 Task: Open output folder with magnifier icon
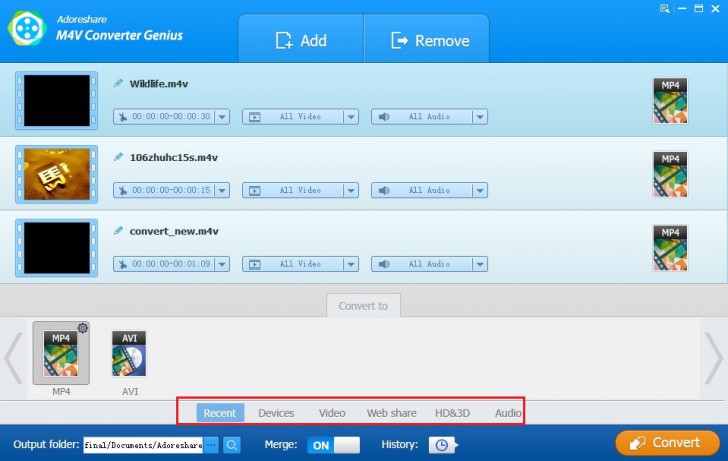232,445
